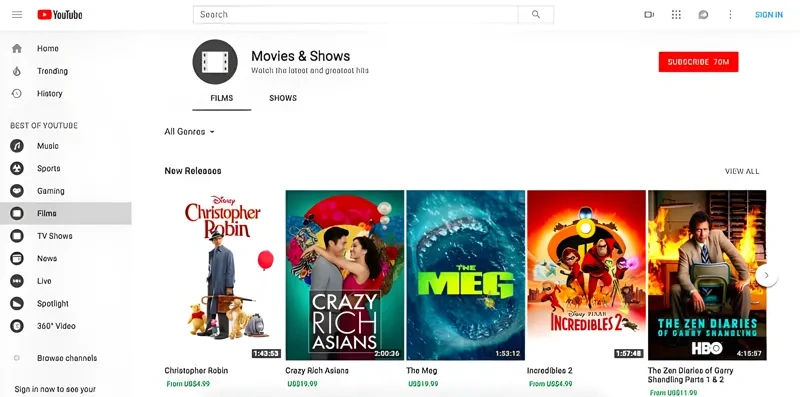Image resolution: width=800 pixels, height=397 pixels.
Task: Open the create video camera icon
Action: tap(649, 15)
